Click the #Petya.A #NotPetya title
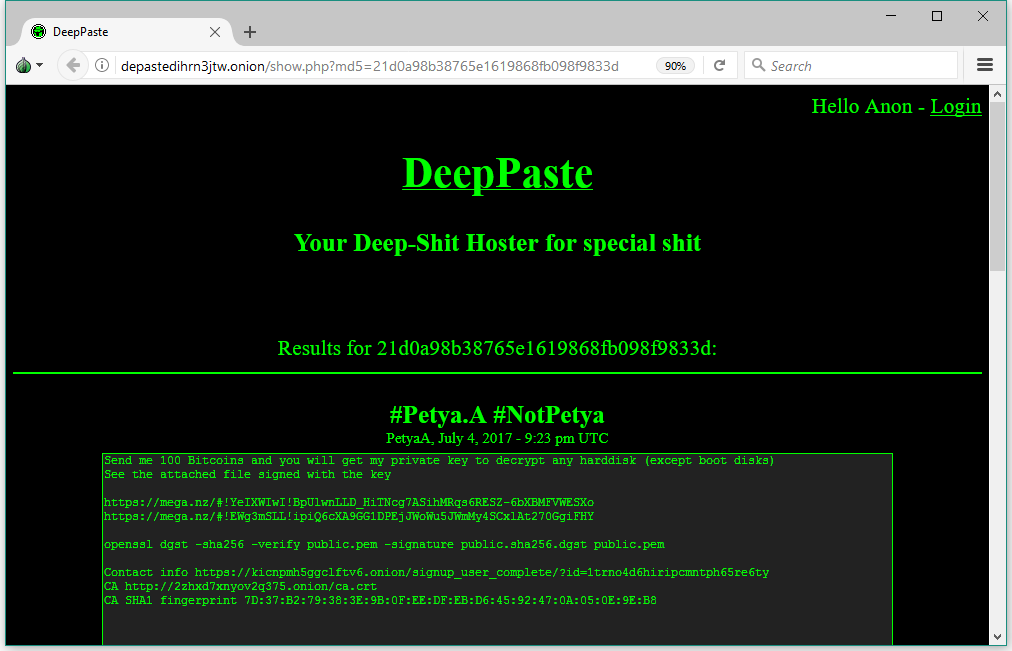1012x651 pixels. (497, 415)
